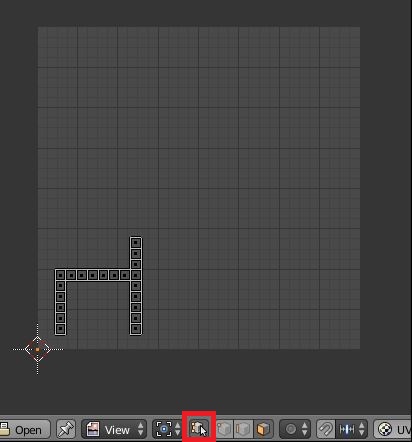Click the 2D cursor crosshair
Image resolution: width=412 pixels, height=442 pixels.
pos(37,349)
